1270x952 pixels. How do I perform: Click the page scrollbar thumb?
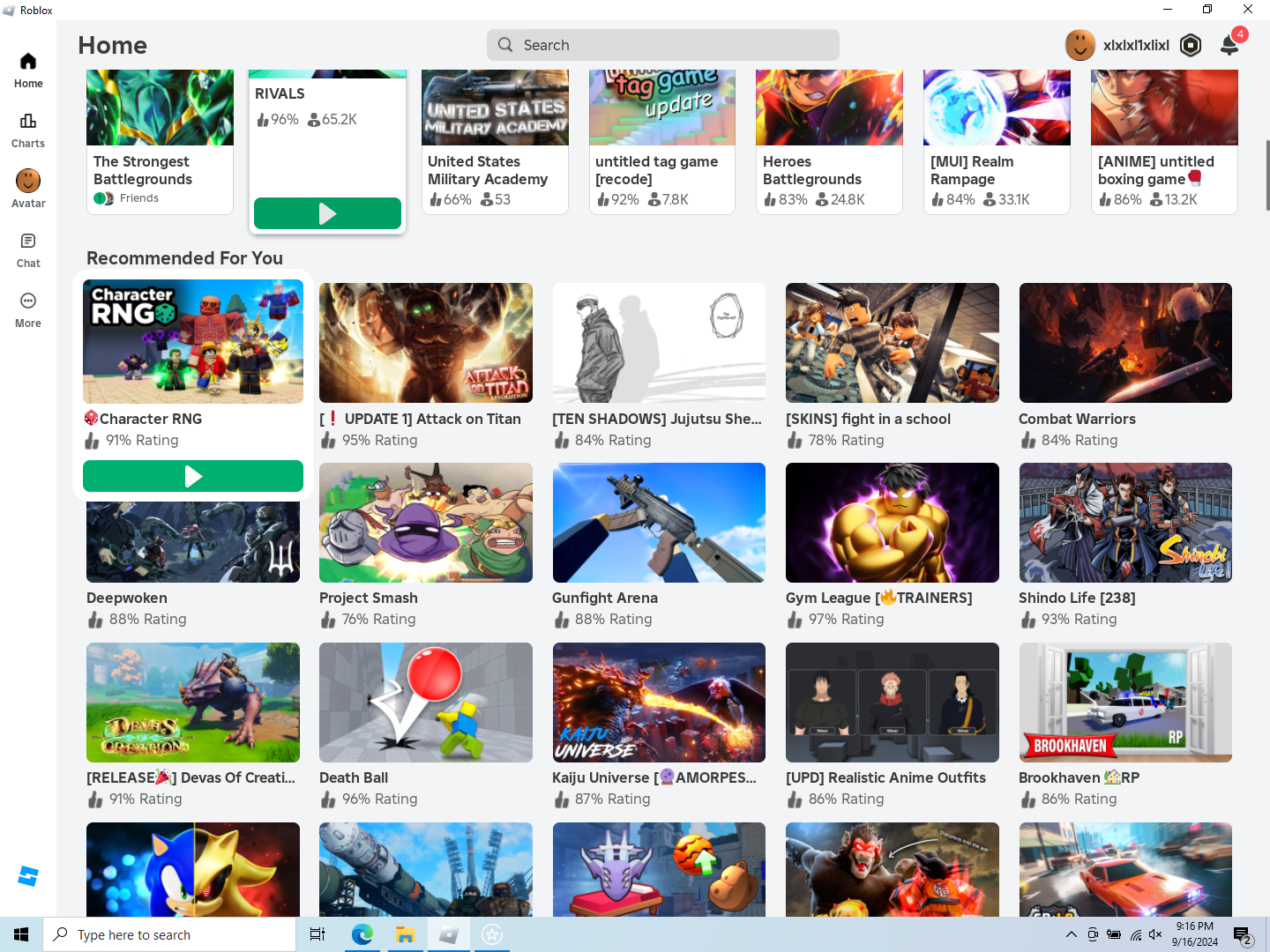(x=1267, y=175)
